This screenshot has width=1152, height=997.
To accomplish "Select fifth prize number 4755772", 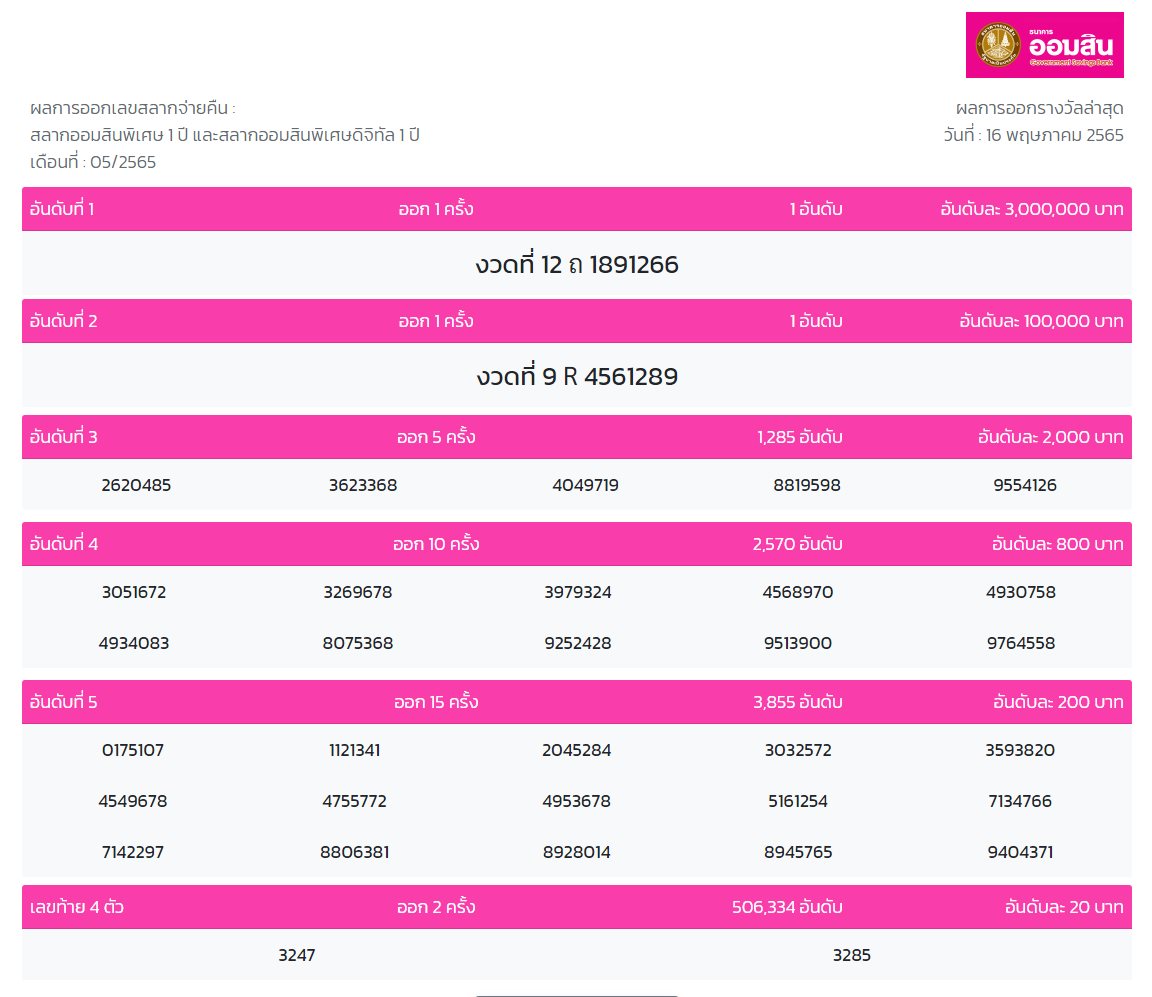I will pyautogui.click(x=355, y=802).
